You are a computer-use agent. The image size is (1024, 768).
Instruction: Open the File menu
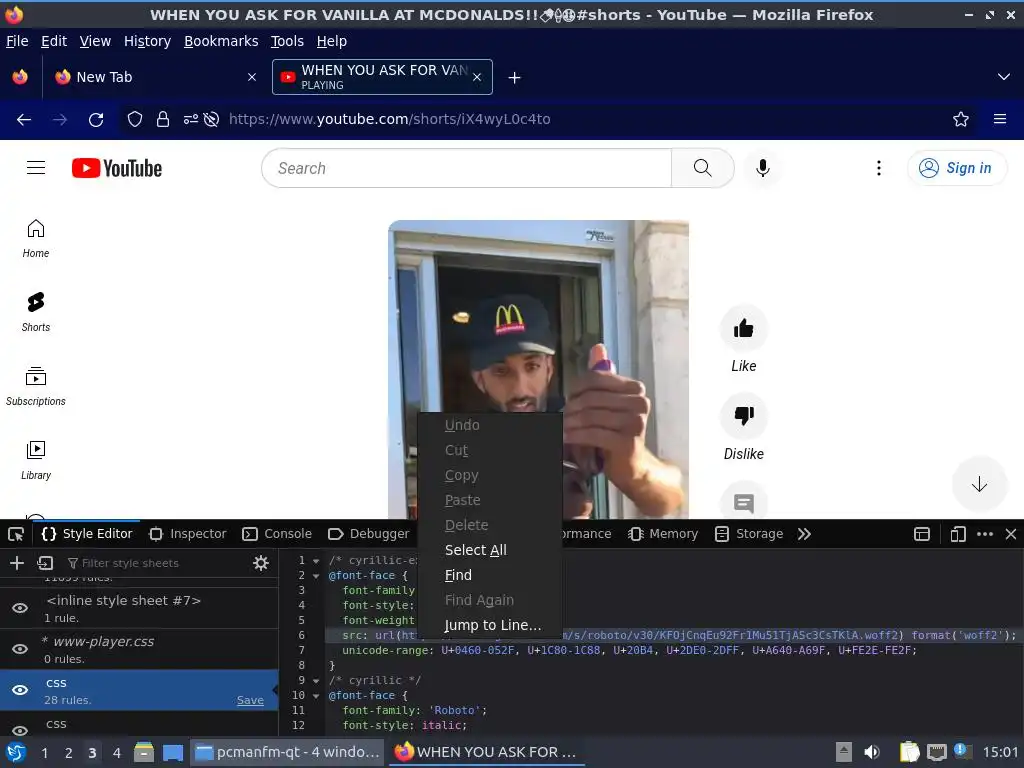click(x=17, y=41)
